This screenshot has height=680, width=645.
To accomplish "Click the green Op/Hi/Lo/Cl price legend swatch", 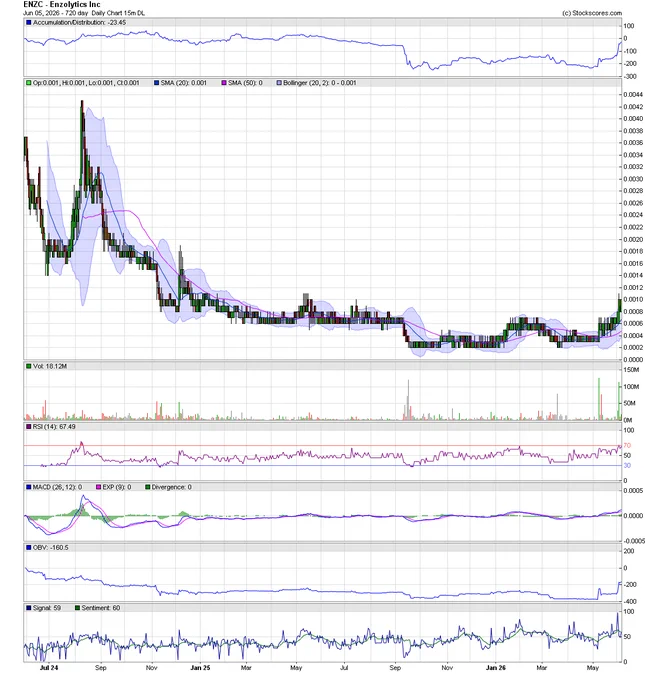I will 29,83.
